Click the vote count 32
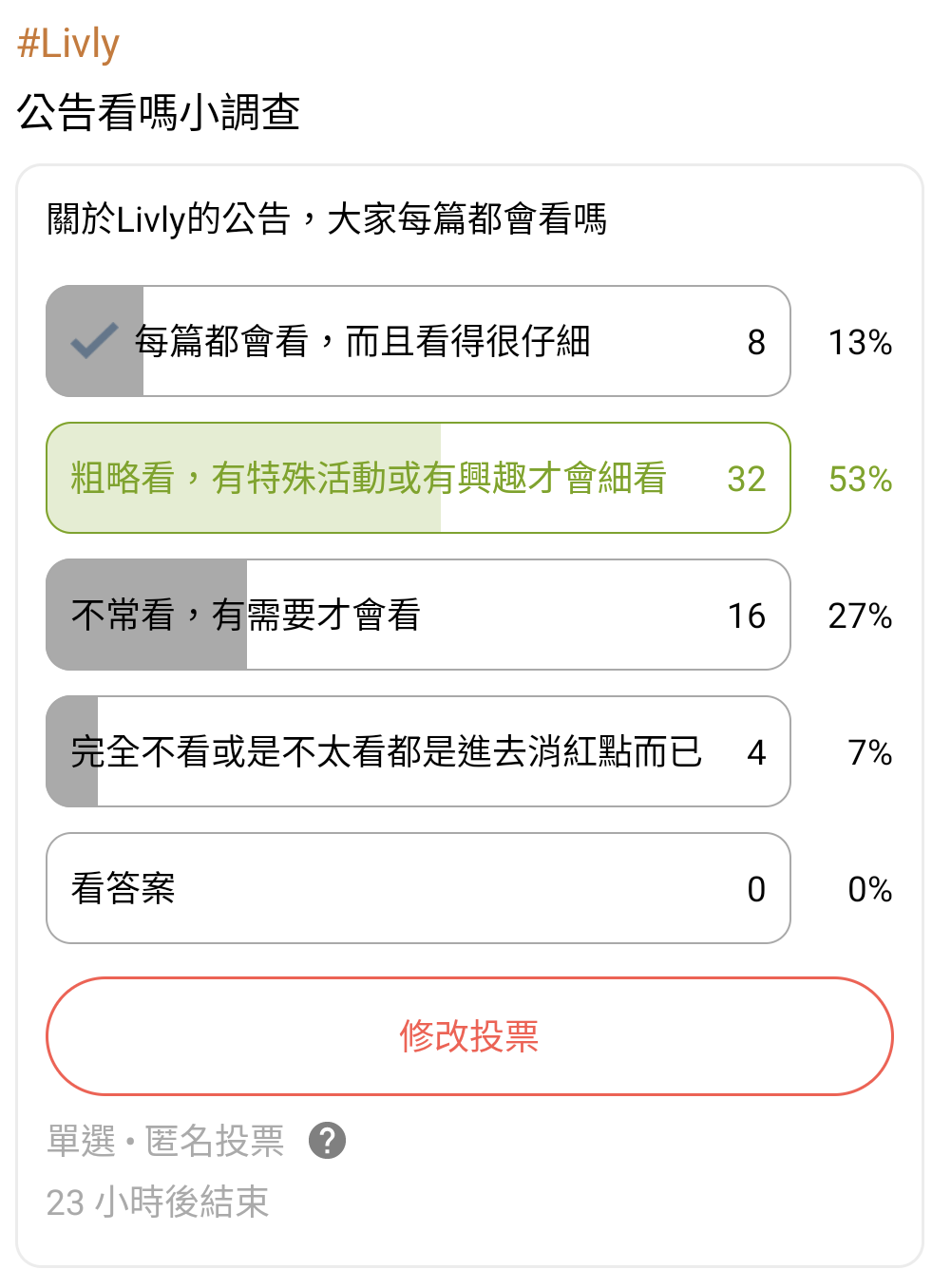 tap(747, 479)
